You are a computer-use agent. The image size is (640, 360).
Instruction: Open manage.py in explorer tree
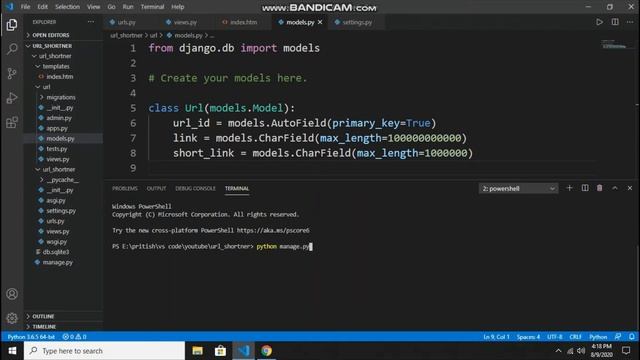click(x=58, y=262)
